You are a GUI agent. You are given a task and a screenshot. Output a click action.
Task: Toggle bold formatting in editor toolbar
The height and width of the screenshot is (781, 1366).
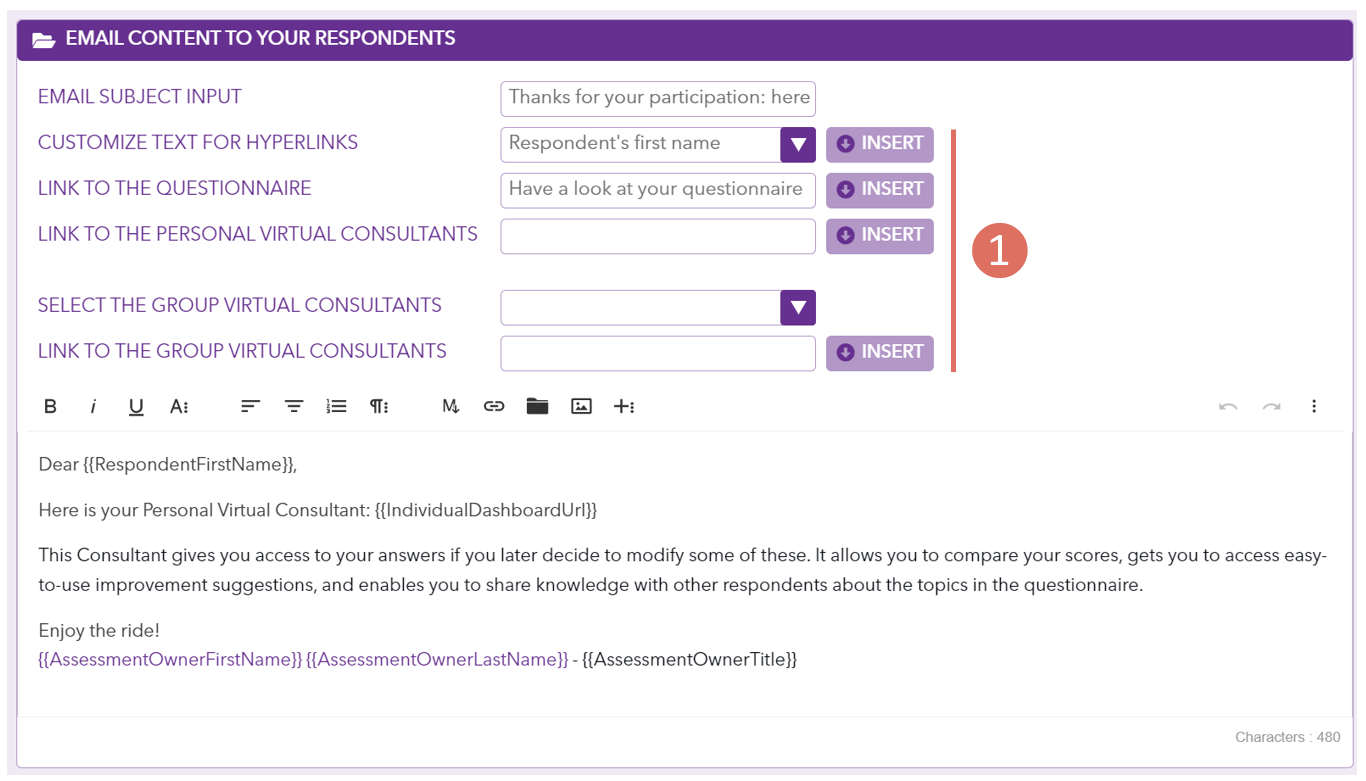coord(50,406)
